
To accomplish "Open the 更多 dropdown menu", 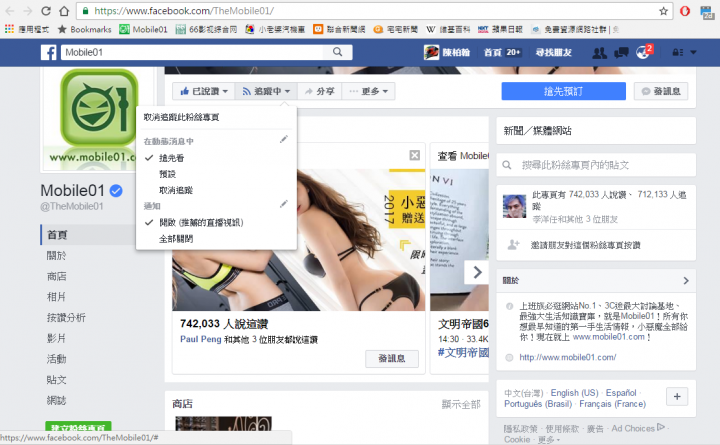I will [368, 91].
